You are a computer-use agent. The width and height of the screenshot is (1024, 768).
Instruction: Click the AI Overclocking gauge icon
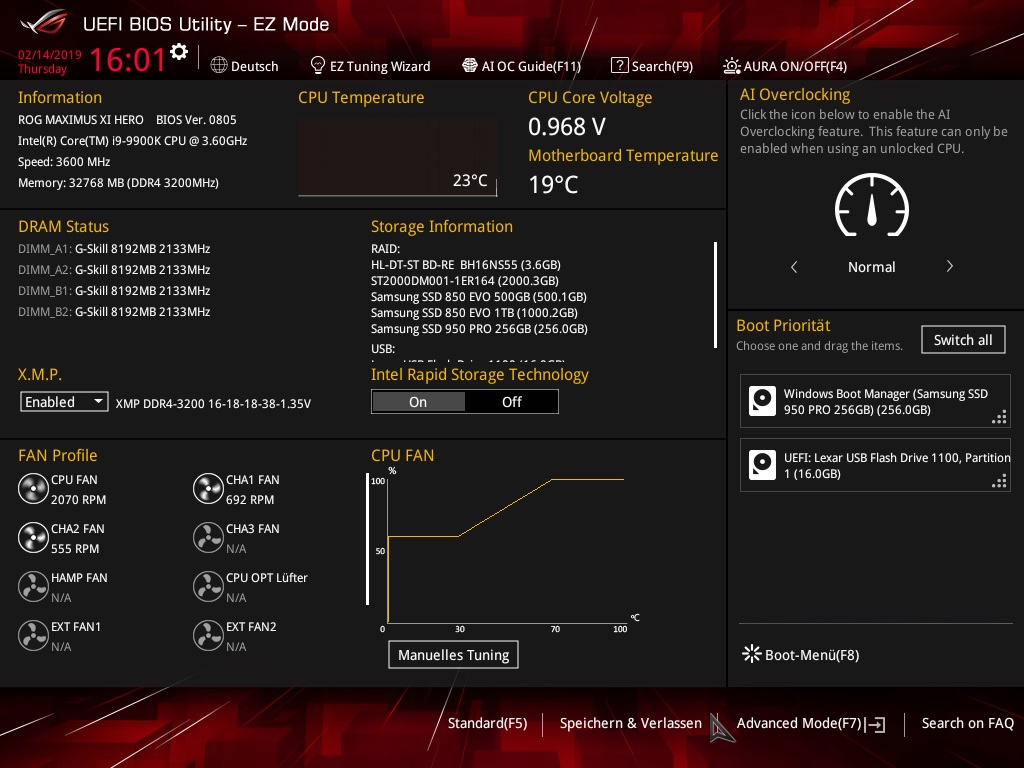coord(871,205)
